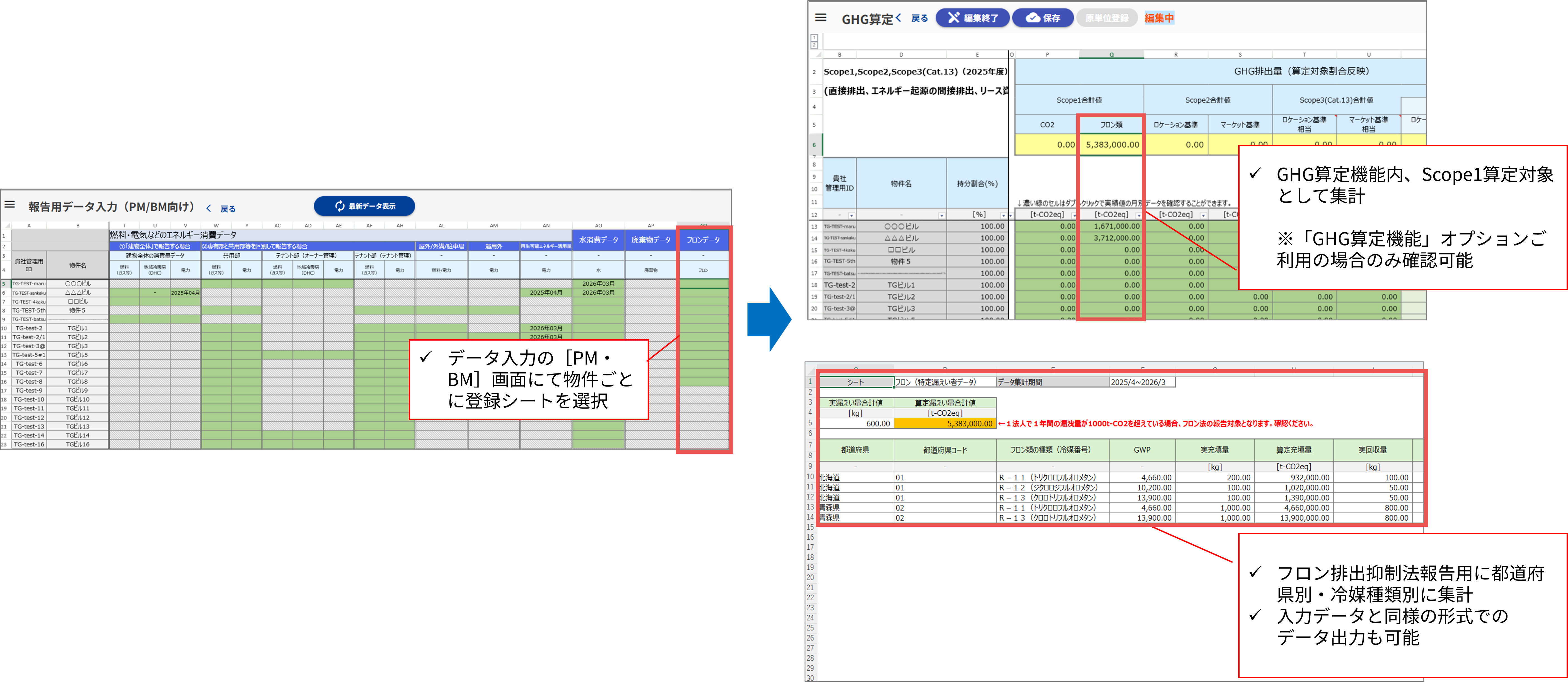Select the フロンデータ column header
1568x682 pixels.
[703, 240]
